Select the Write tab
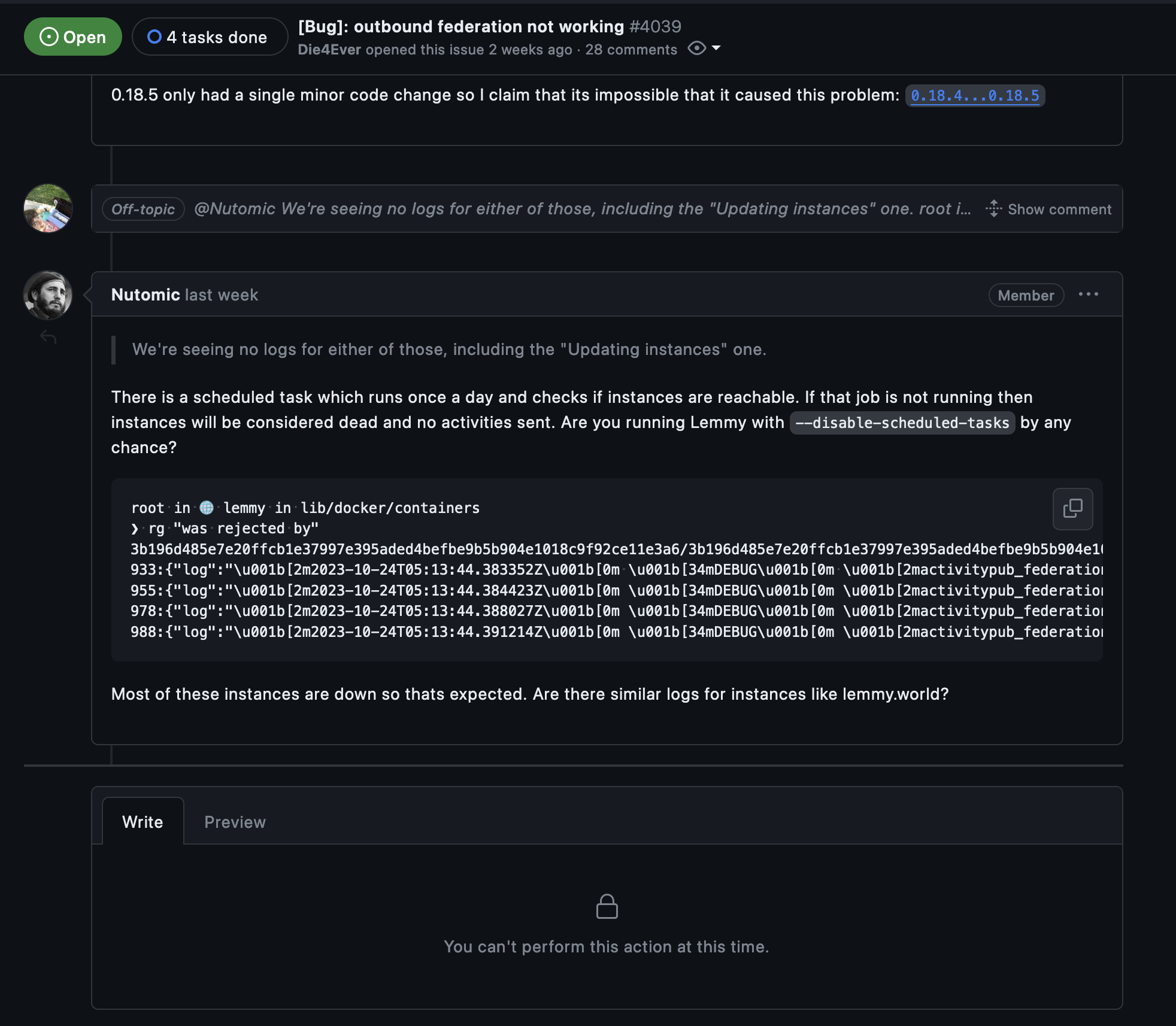Image resolution: width=1176 pixels, height=1026 pixels. [x=143, y=822]
